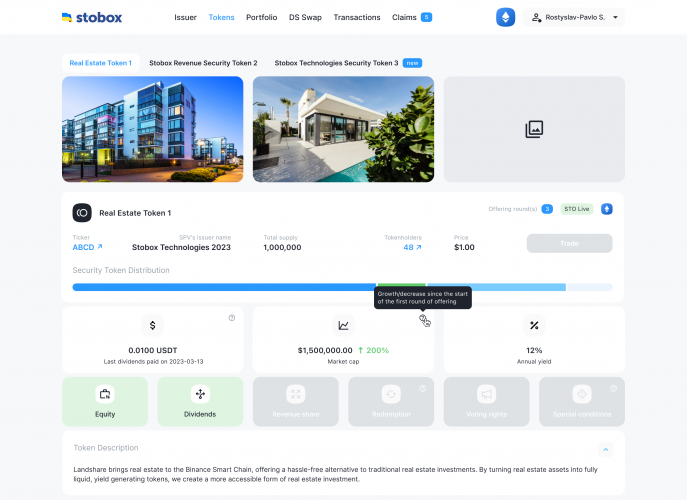Select the Real Estate Token 1 tab
The height and width of the screenshot is (500, 687).
[101, 63]
